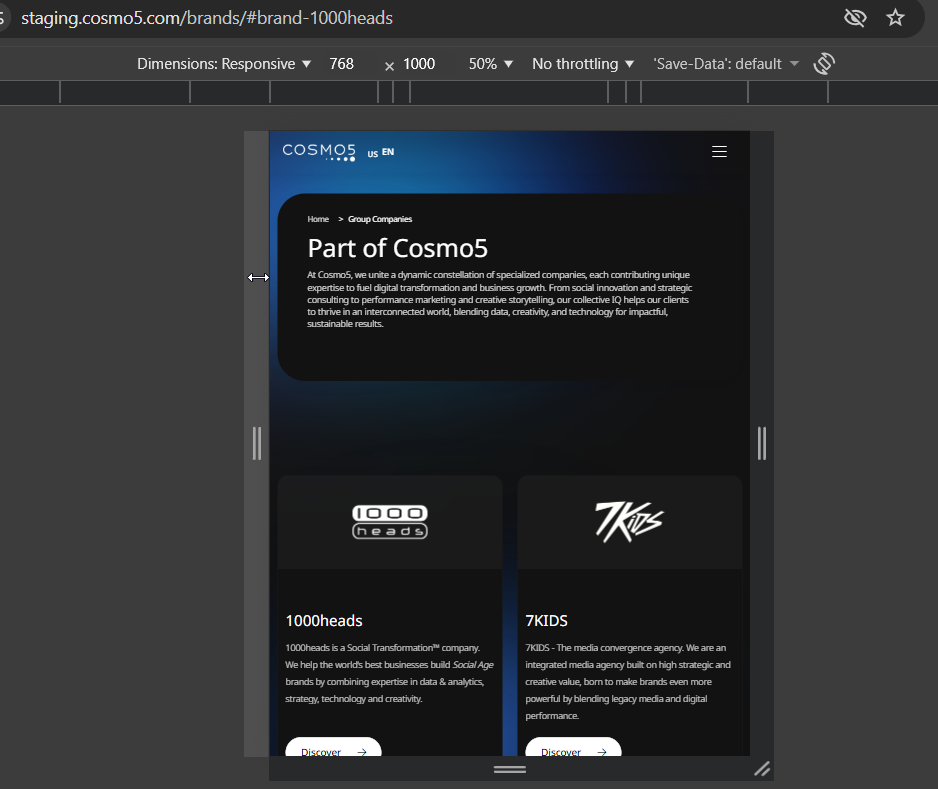
Task: Bookmark this page with the star icon
Action: click(895, 17)
